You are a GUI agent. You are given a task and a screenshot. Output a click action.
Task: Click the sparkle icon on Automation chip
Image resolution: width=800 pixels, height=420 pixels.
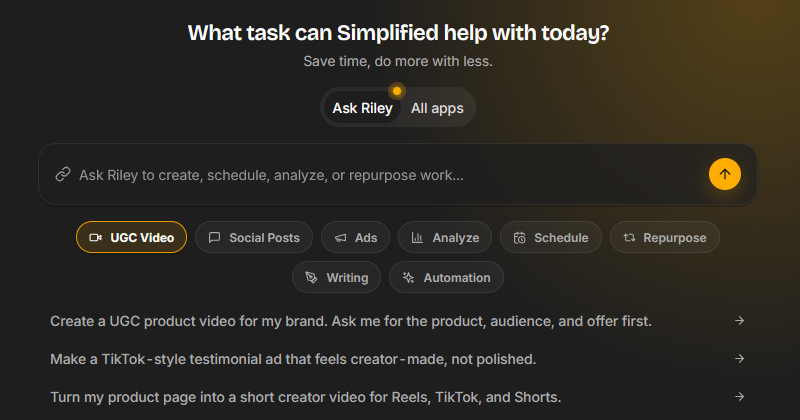[x=408, y=277]
